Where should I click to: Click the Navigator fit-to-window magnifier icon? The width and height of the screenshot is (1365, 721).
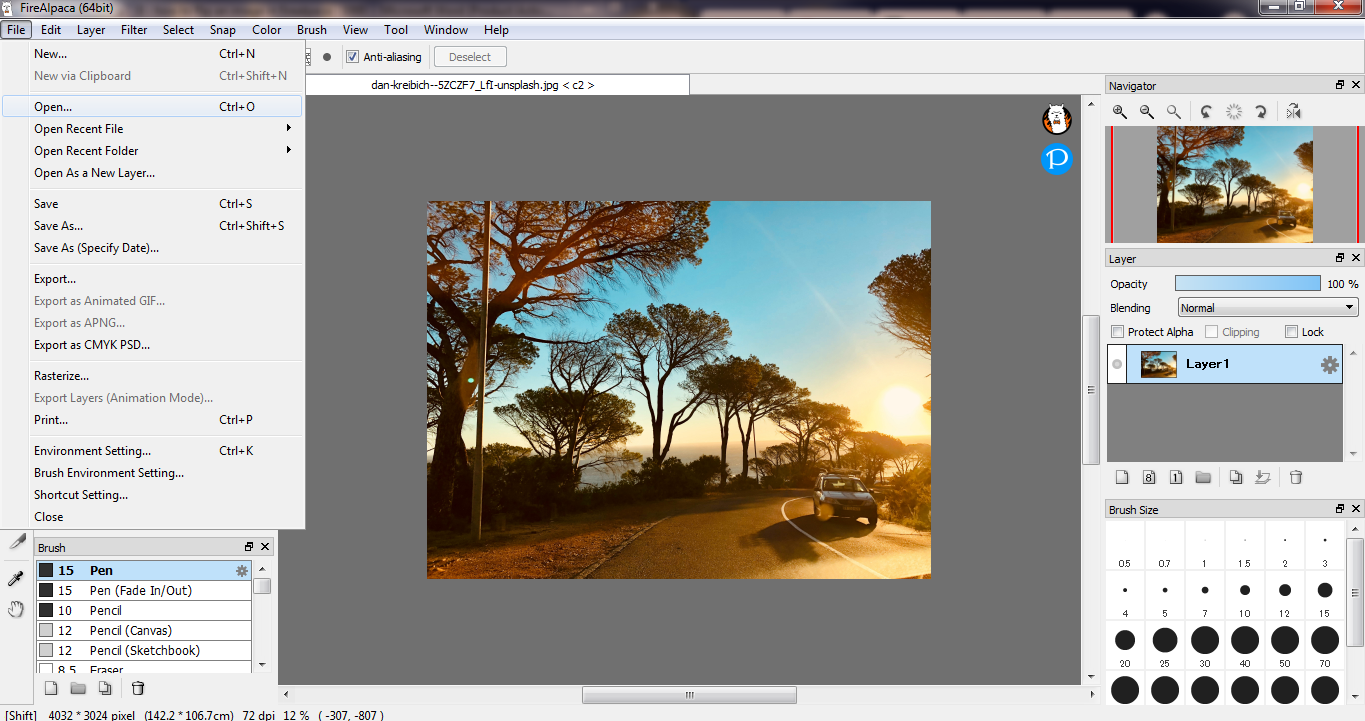[1174, 112]
